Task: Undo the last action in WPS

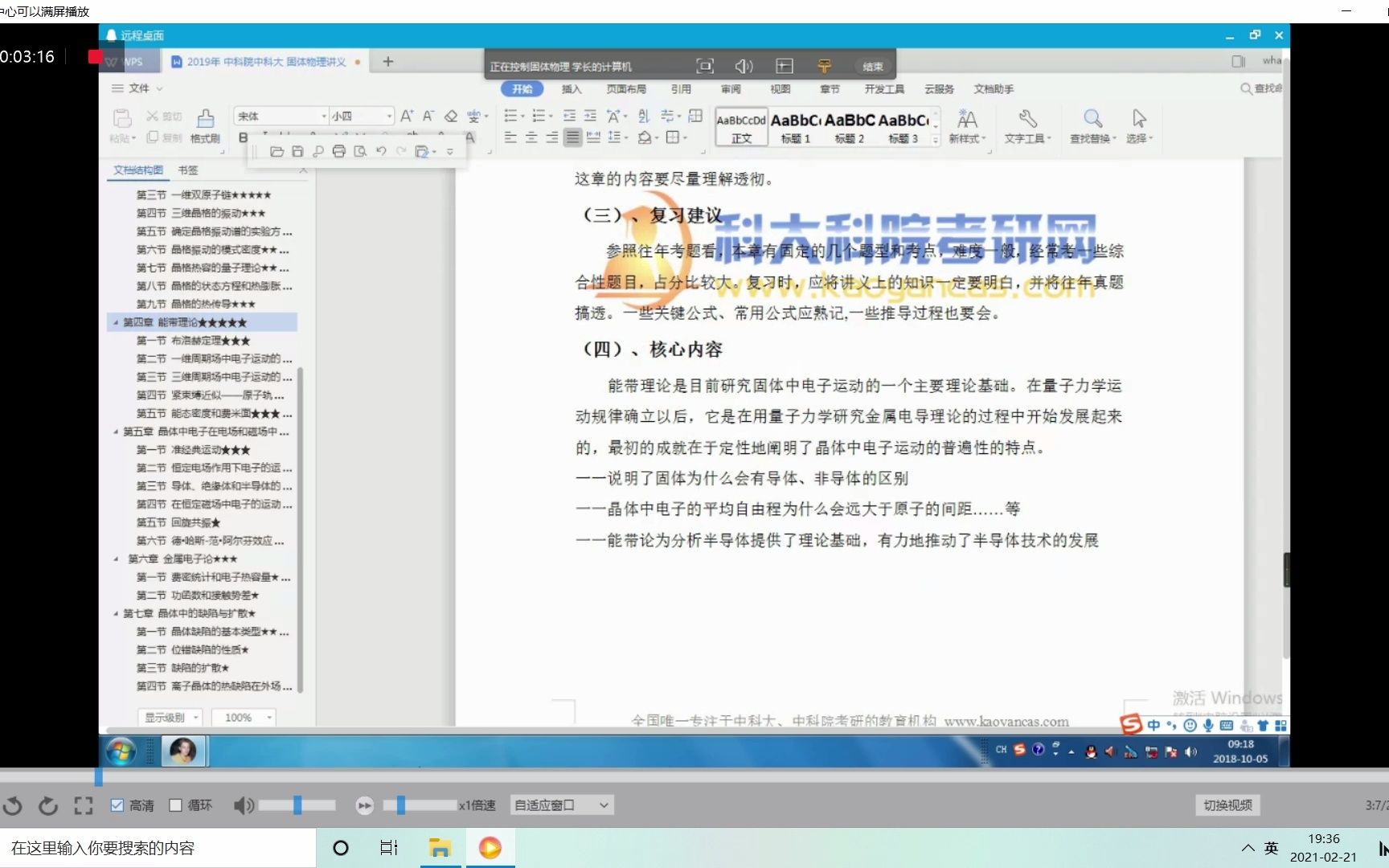Action: [x=381, y=151]
